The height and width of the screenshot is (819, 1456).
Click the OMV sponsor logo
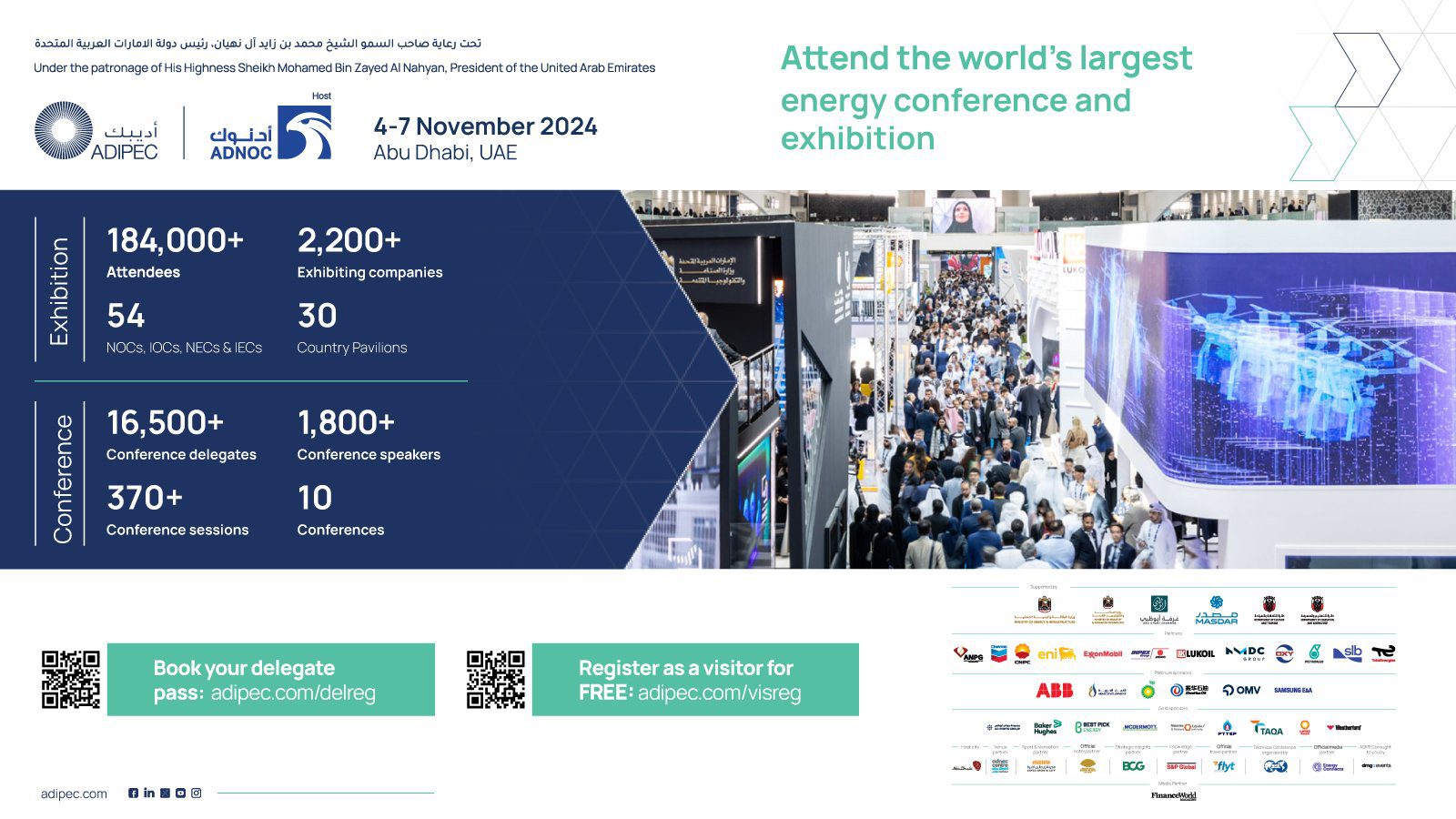coord(1241,690)
